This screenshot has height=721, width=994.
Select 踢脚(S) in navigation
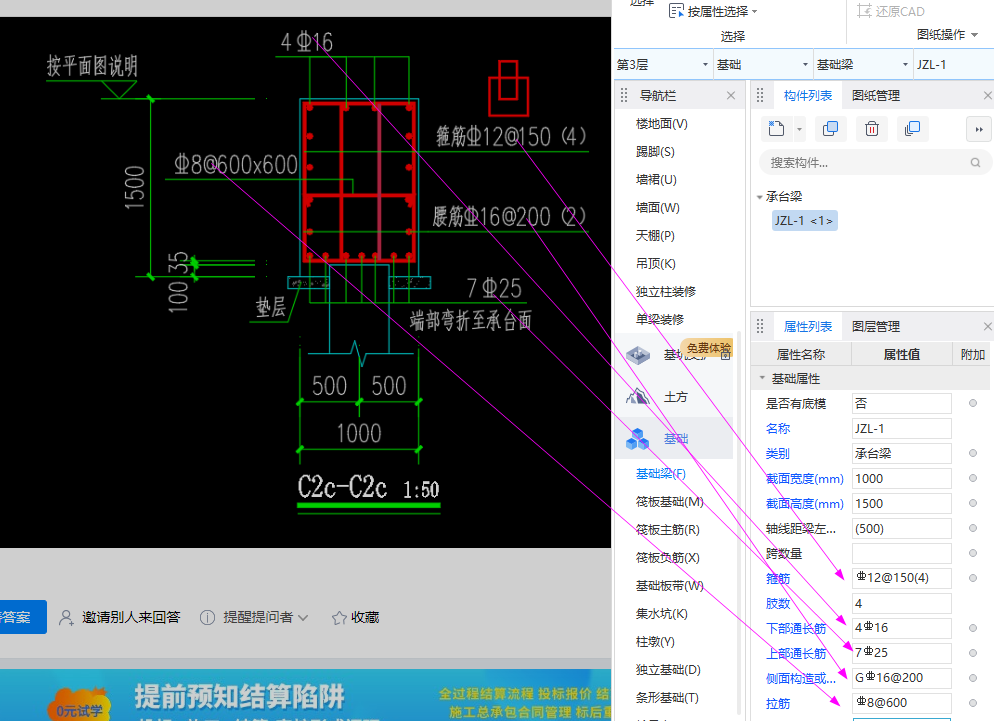tap(655, 152)
